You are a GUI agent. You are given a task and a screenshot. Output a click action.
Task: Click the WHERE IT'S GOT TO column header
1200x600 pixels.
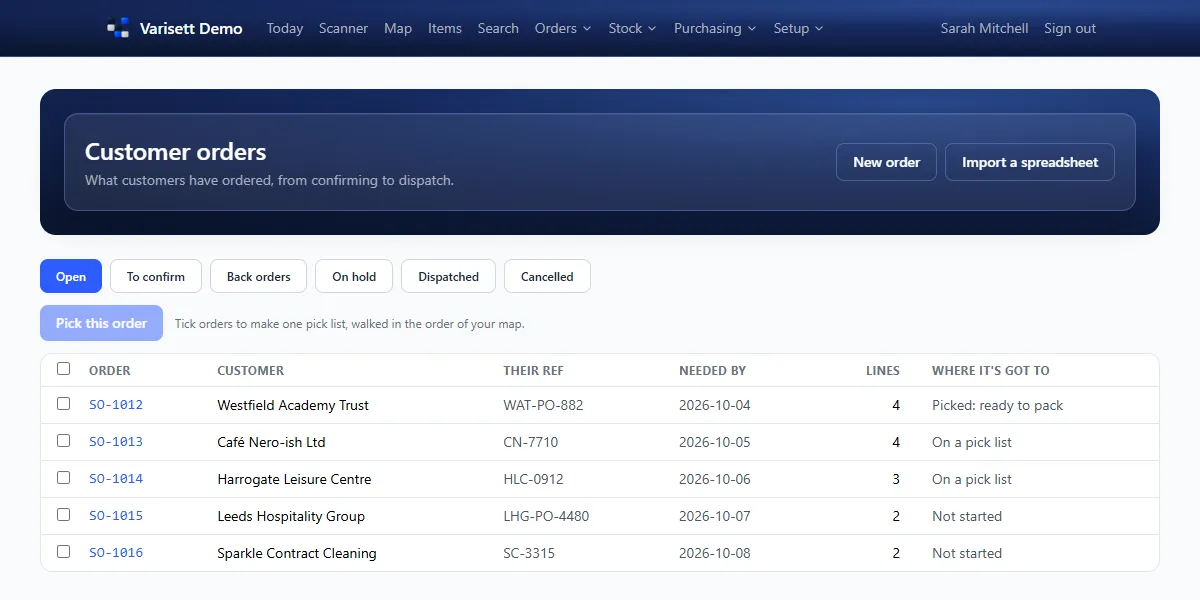click(x=991, y=370)
